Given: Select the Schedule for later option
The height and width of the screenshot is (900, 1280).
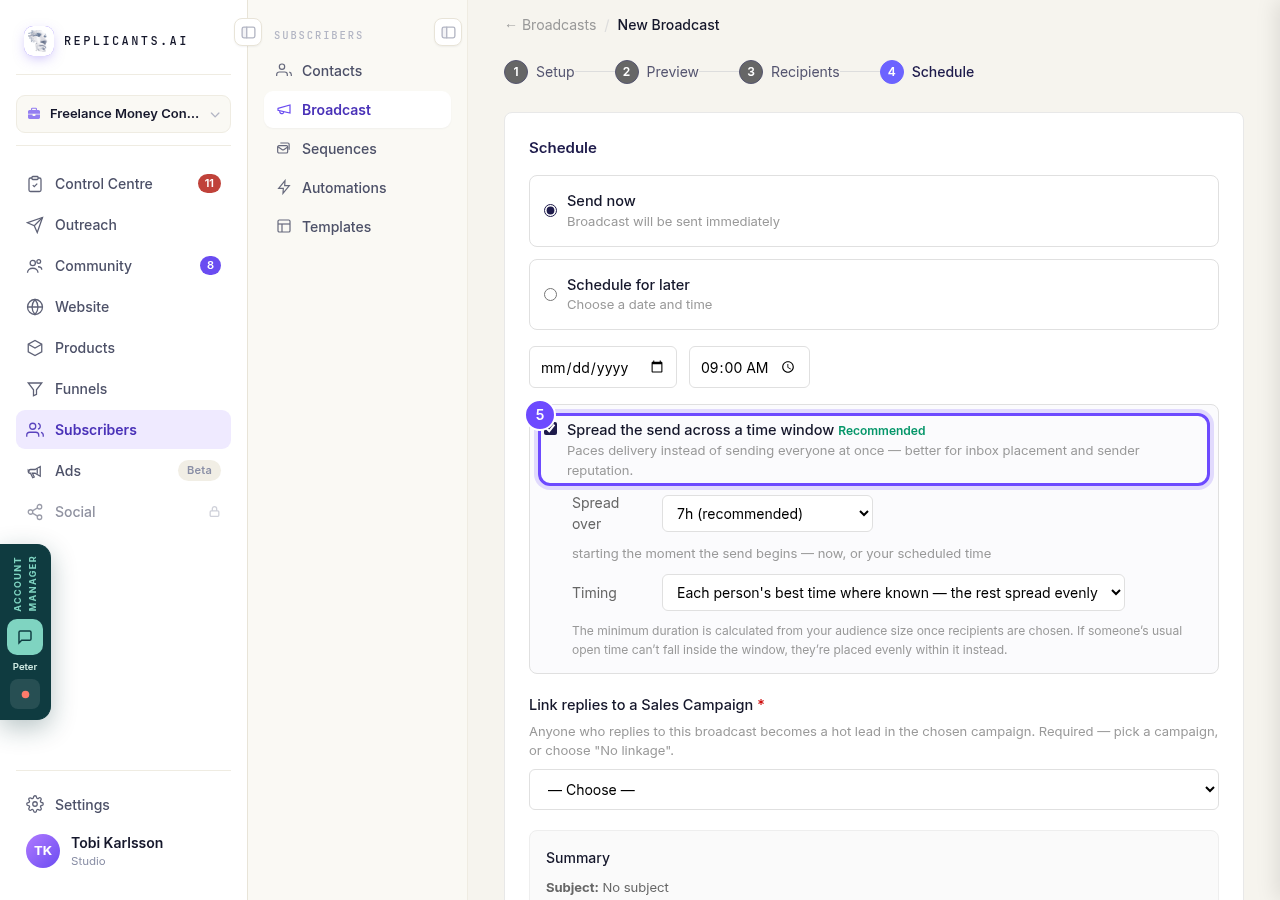Looking at the screenshot, I should pyautogui.click(x=874, y=295).
